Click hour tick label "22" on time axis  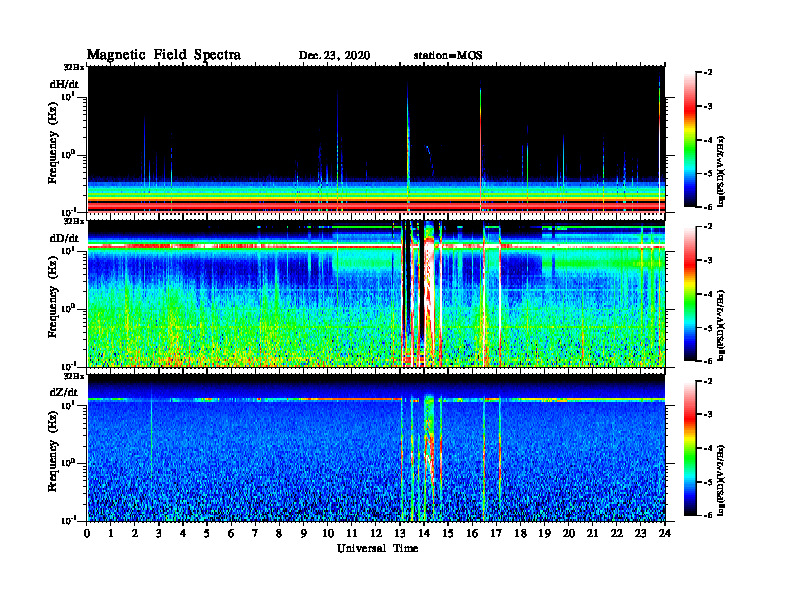tap(616, 534)
